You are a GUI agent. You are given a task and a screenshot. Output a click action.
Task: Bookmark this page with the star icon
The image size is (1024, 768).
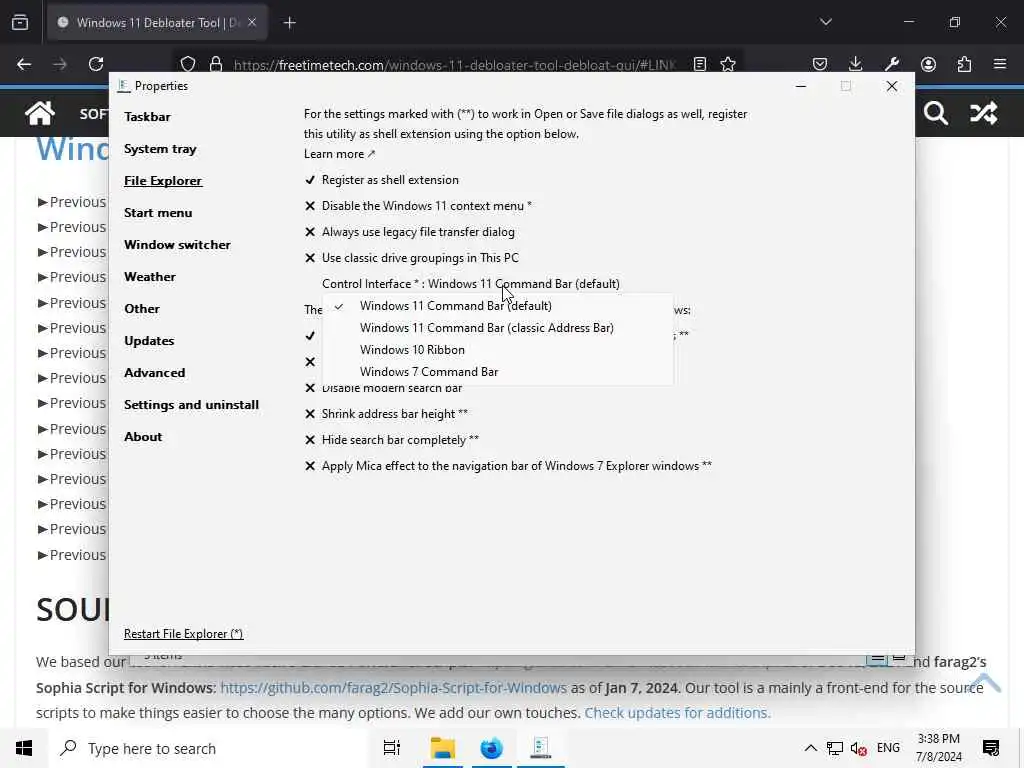pyautogui.click(x=728, y=64)
